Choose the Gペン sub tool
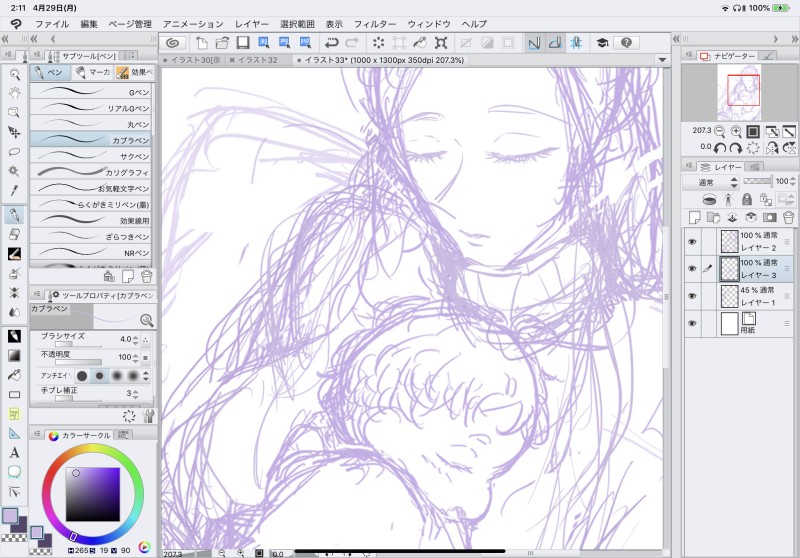This screenshot has width=800, height=558. coord(91,92)
